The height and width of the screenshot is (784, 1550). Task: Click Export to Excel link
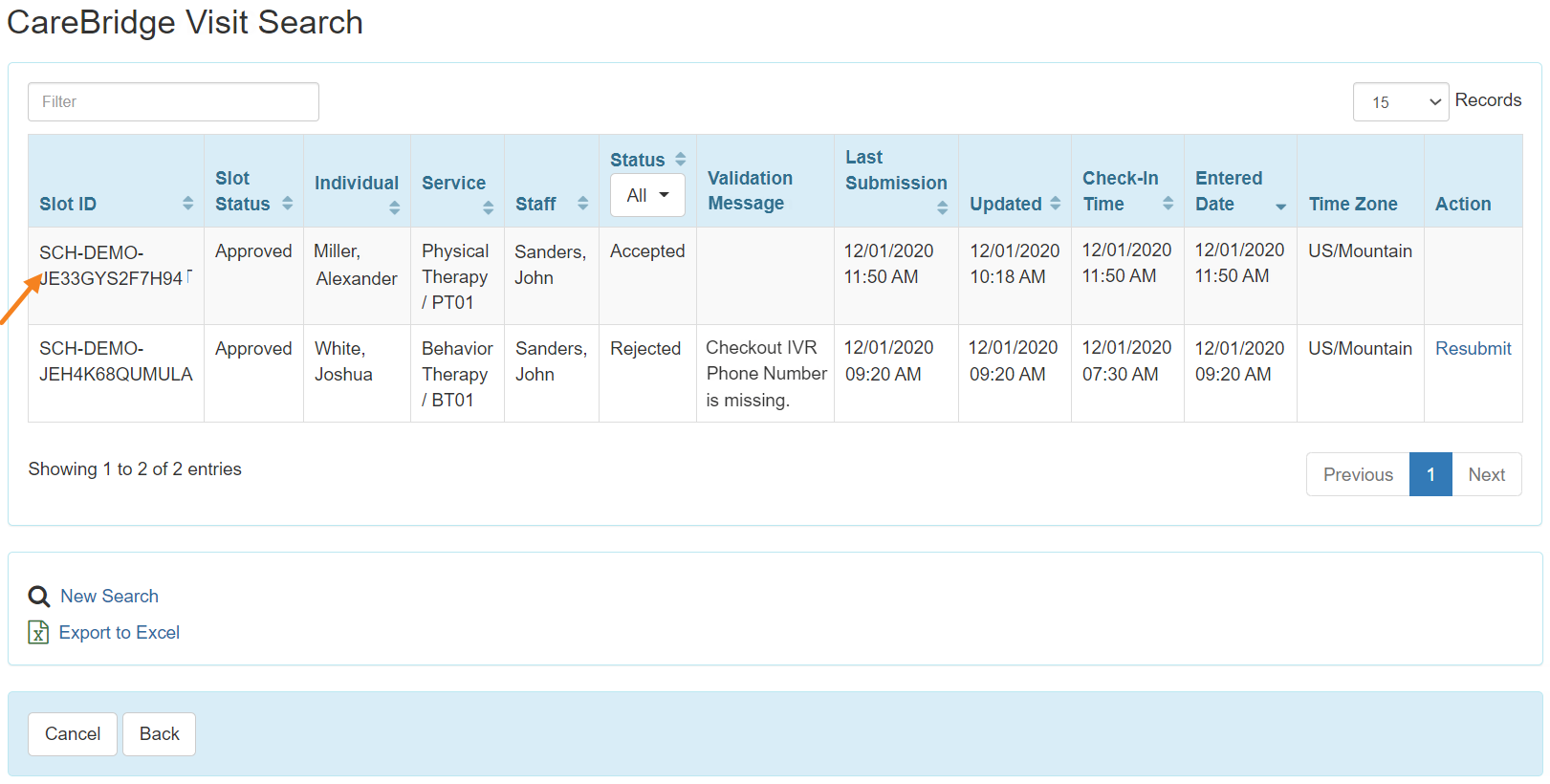[x=120, y=633]
